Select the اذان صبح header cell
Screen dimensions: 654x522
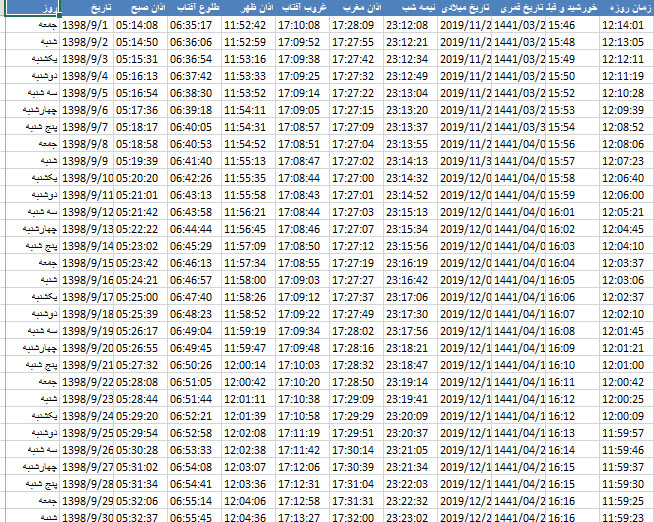141,8
